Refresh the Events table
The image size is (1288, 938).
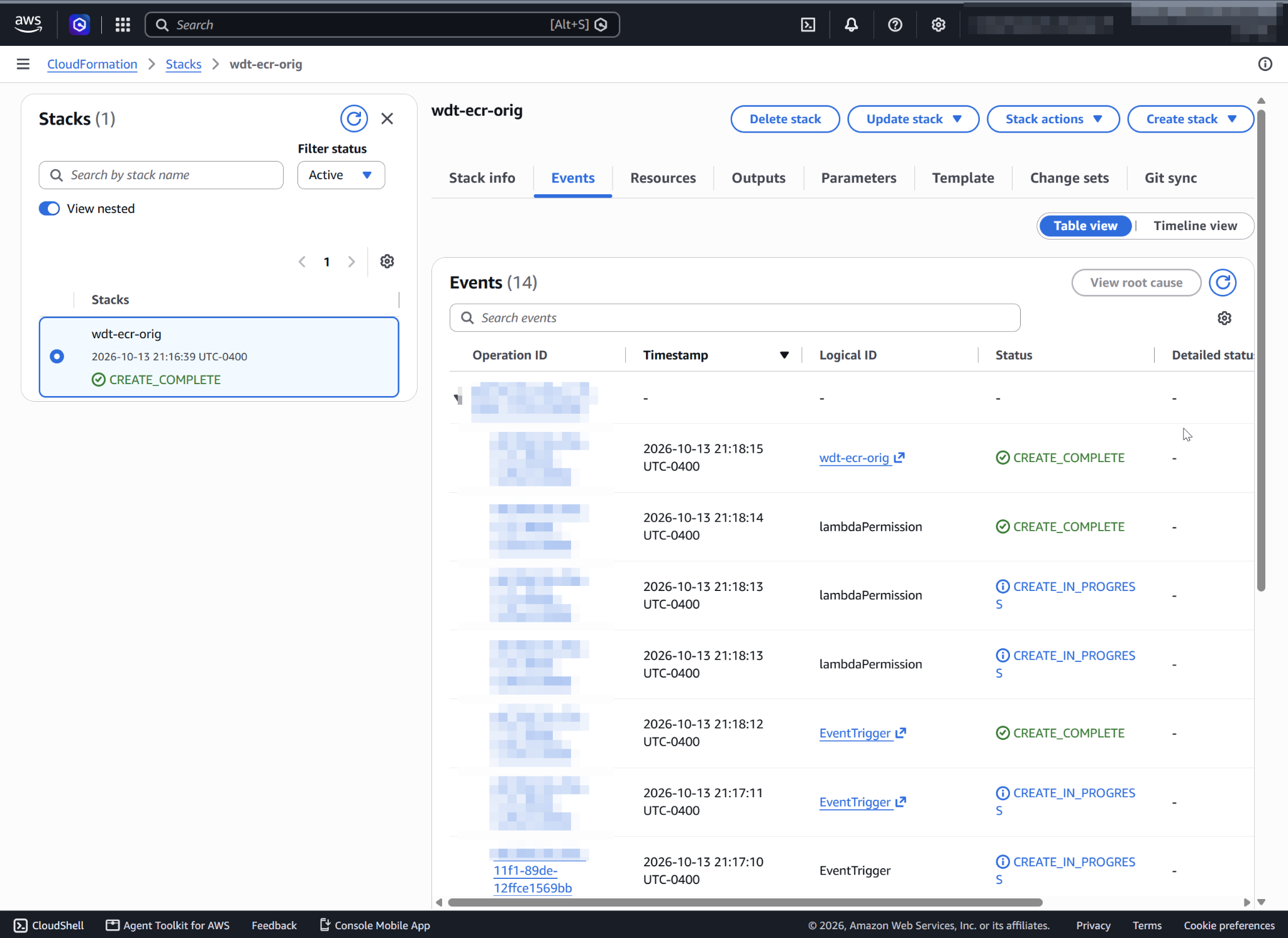[x=1223, y=283]
